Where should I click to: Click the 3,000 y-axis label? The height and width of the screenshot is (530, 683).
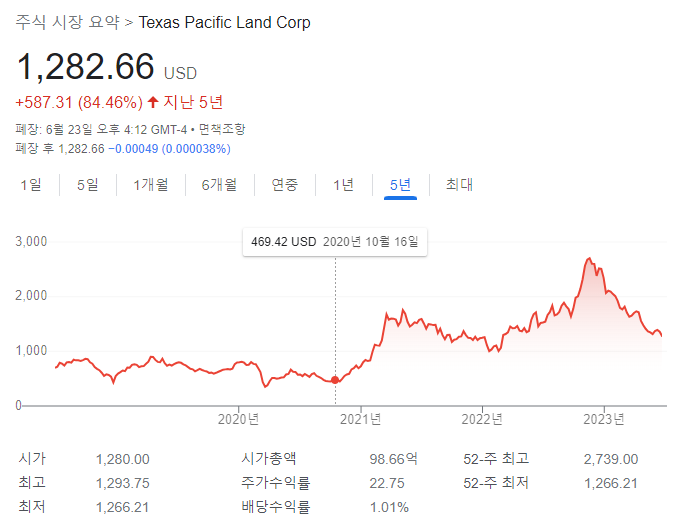pos(31,241)
